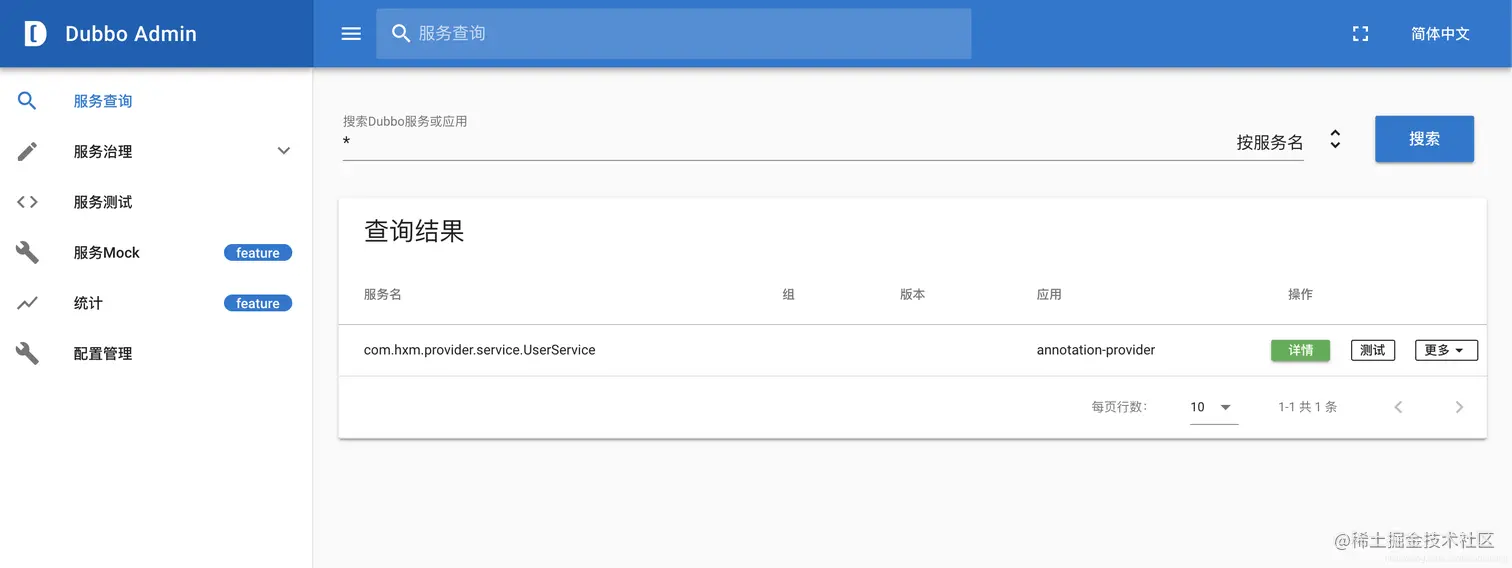Click the Dubbo Admin title text
1512x568 pixels.
131,34
